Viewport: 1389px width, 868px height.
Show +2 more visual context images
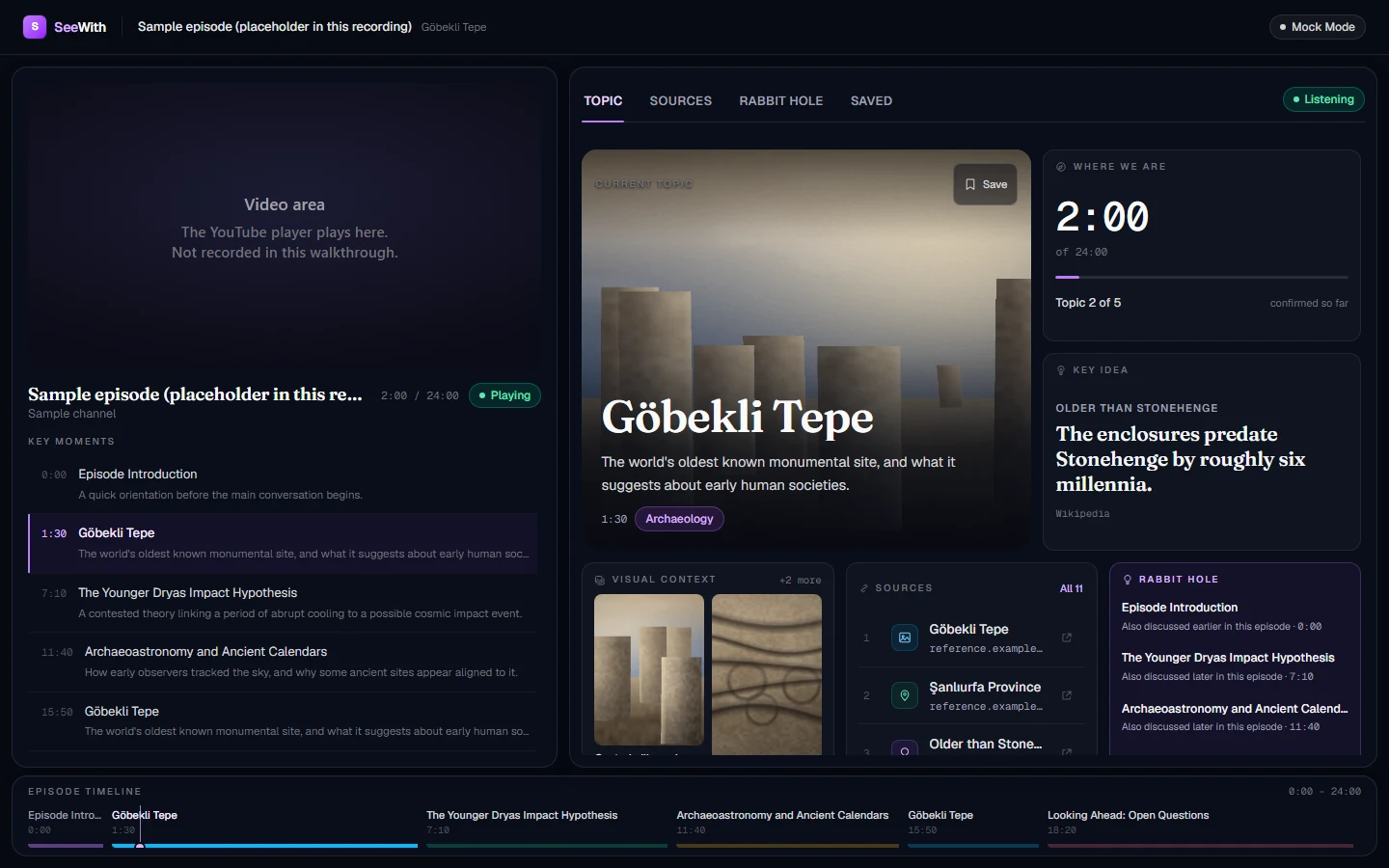pos(801,581)
